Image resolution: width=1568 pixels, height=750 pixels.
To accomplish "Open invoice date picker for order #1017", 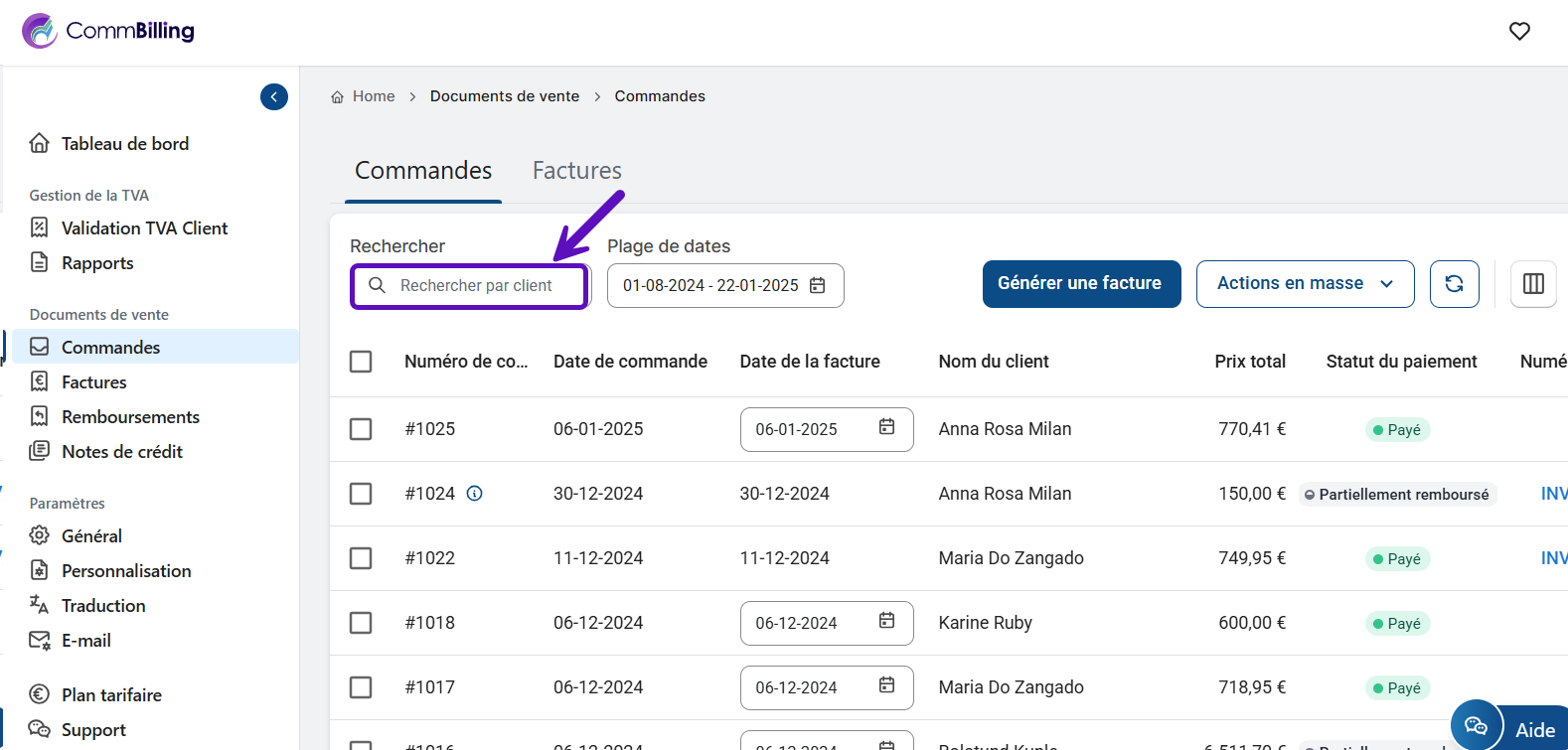I will [x=886, y=685].
